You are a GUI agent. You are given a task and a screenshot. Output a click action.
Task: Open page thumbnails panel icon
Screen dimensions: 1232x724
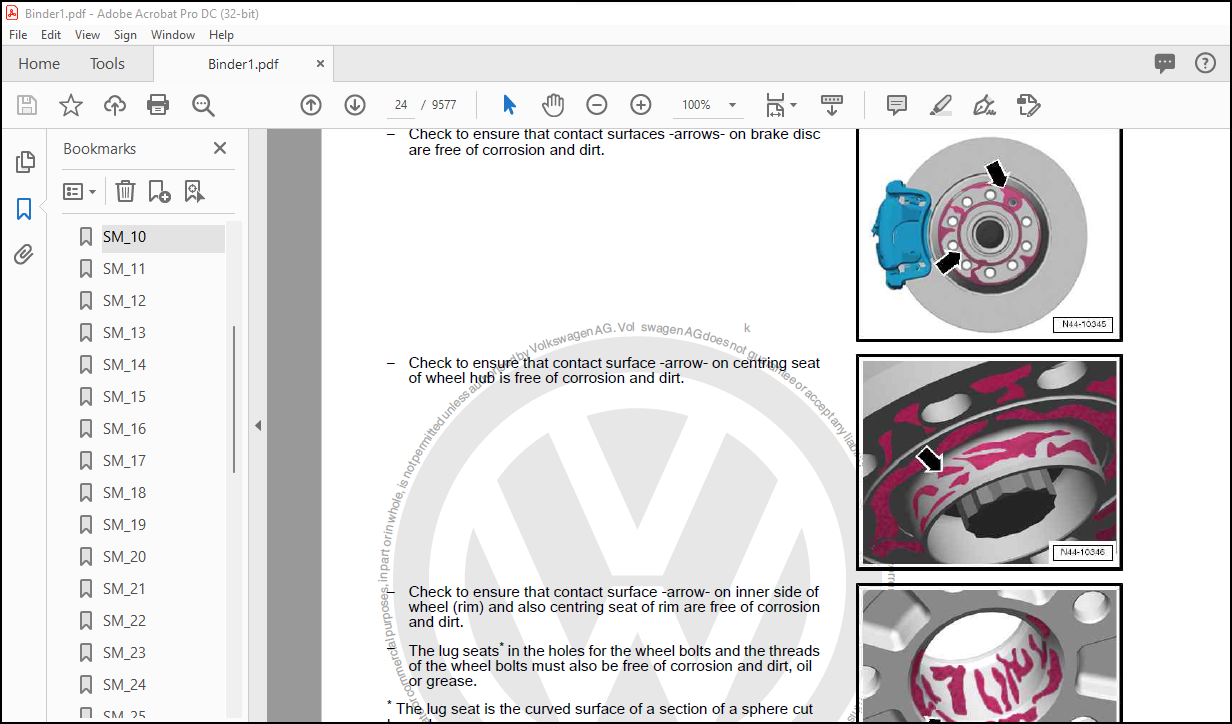coord(25,162)
